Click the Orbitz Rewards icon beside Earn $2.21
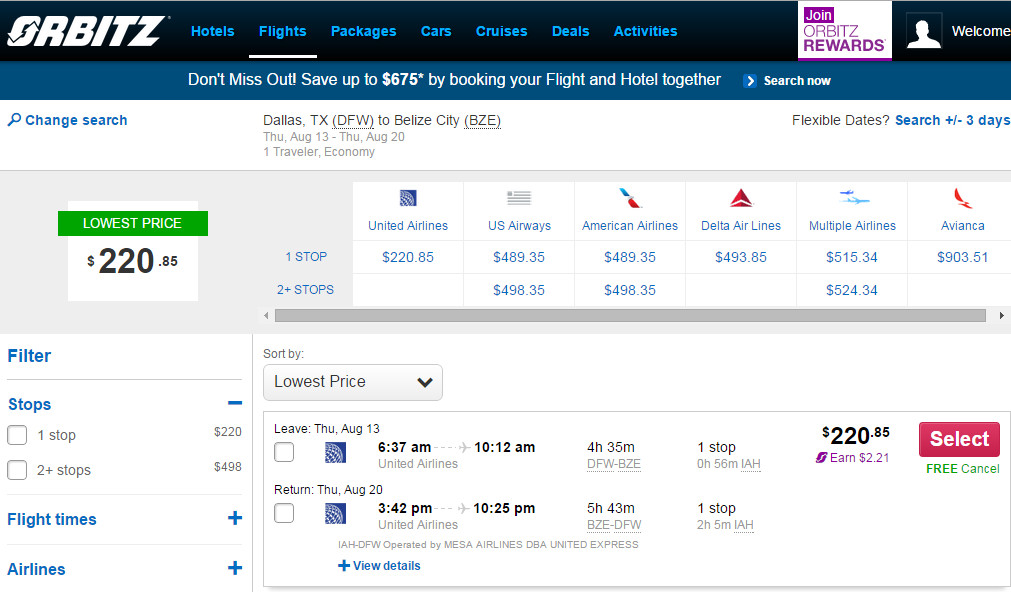This screenshot has width=1011, height=592. (821, 457)
